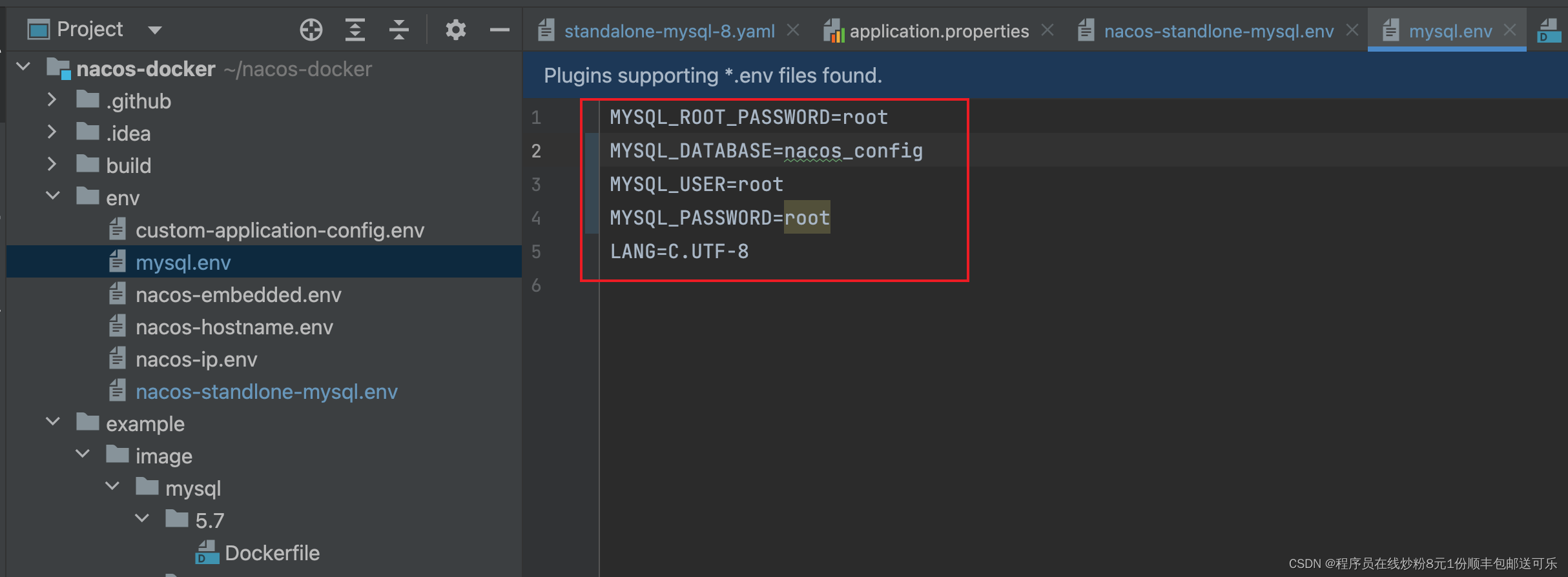Image resolution: width=1568 pixels, height=577 pixels.
Task: Select nacos-ip.env file
Action: point(196,359)
